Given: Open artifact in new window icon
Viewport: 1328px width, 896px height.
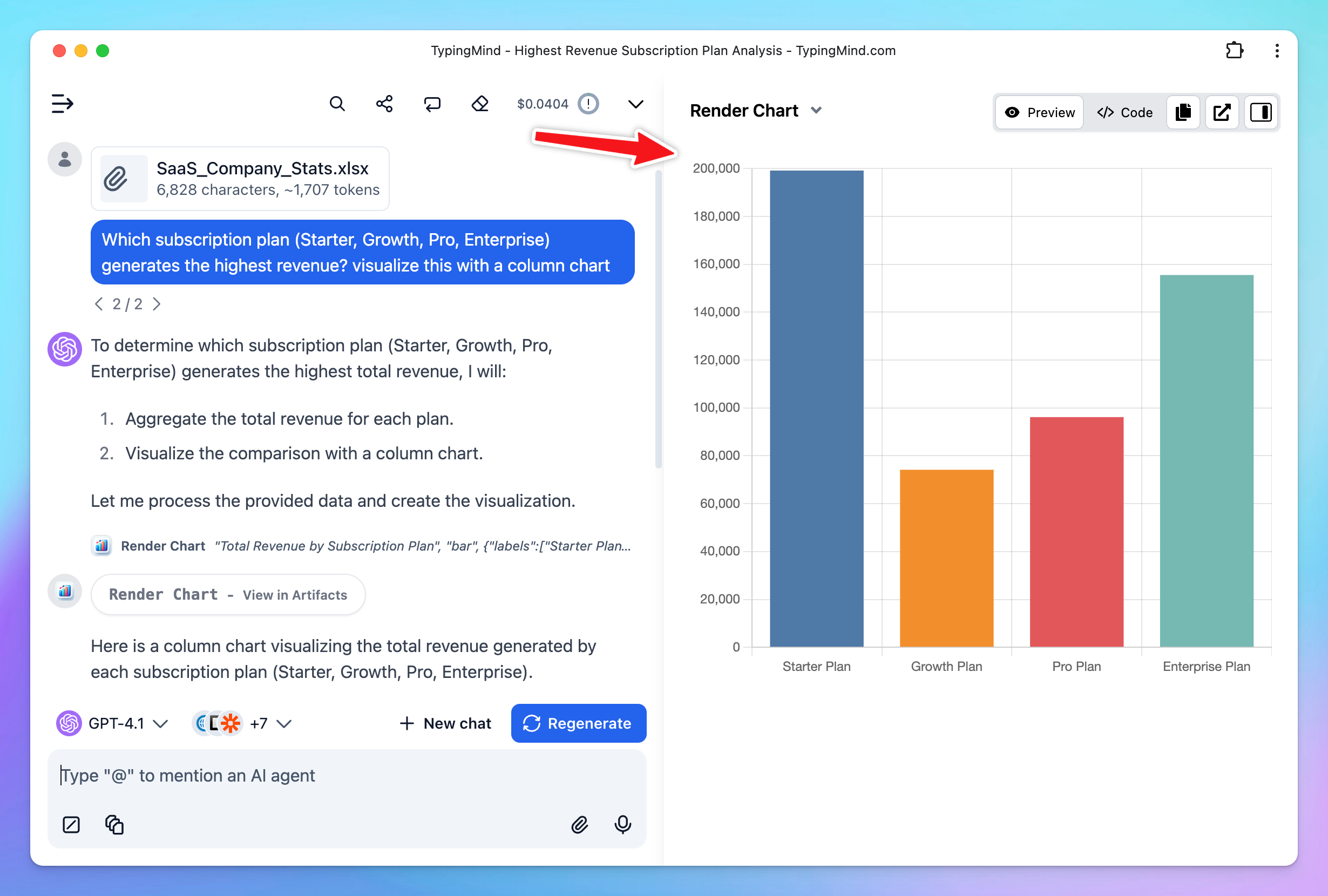Looking at the screenshot, I should [x=1222, y=113].
